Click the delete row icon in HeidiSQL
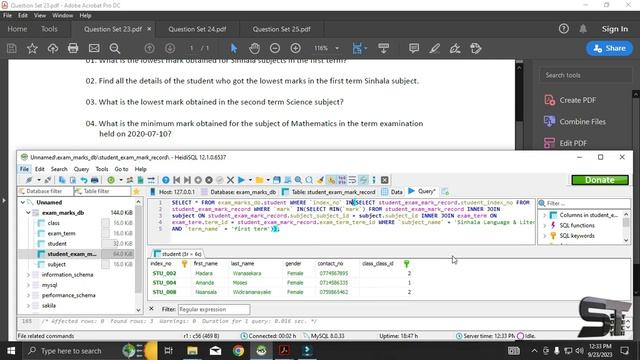Viewport: 640px width, 360px height. [x=209, y=180]
